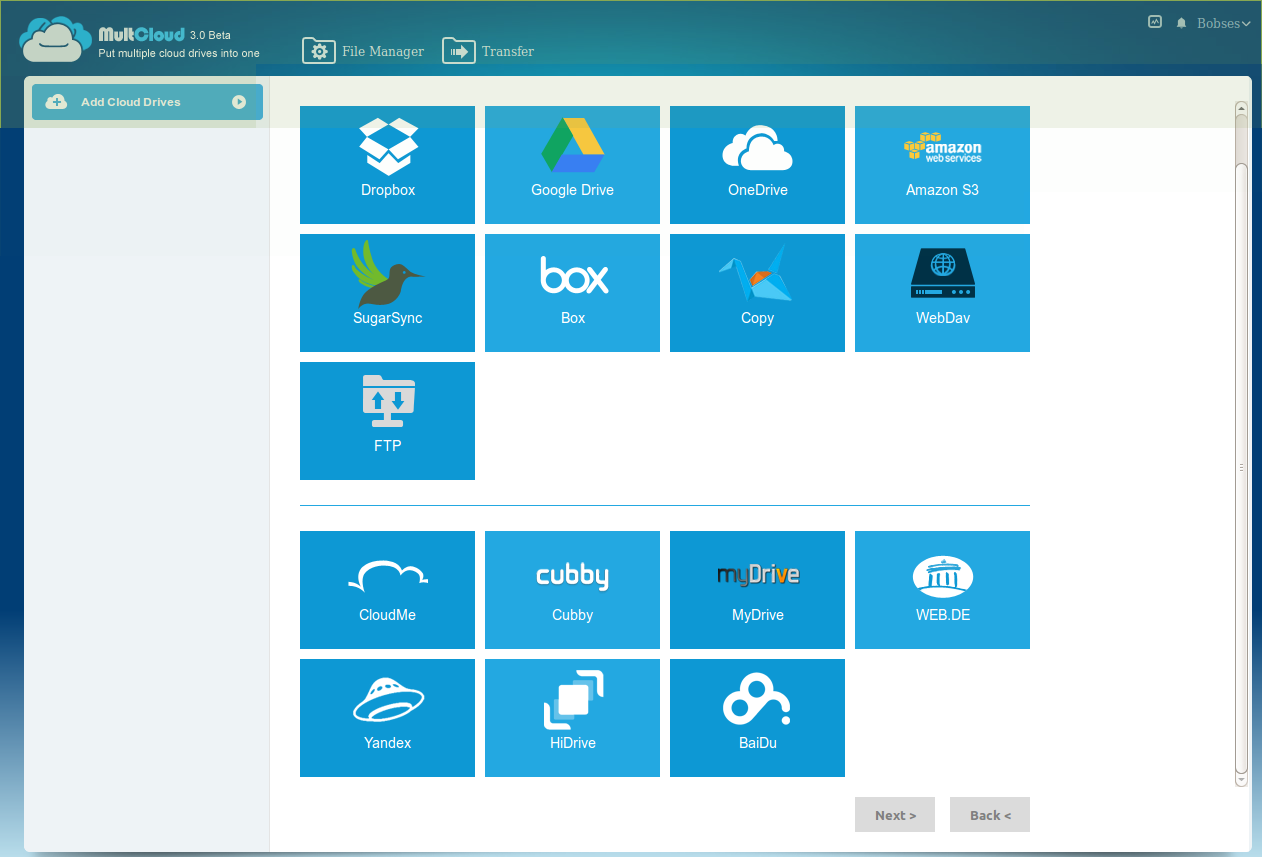Screen dimensions: 1262x857
Task: Click the MultCloud logo
Action: click(x=139, y=40)
